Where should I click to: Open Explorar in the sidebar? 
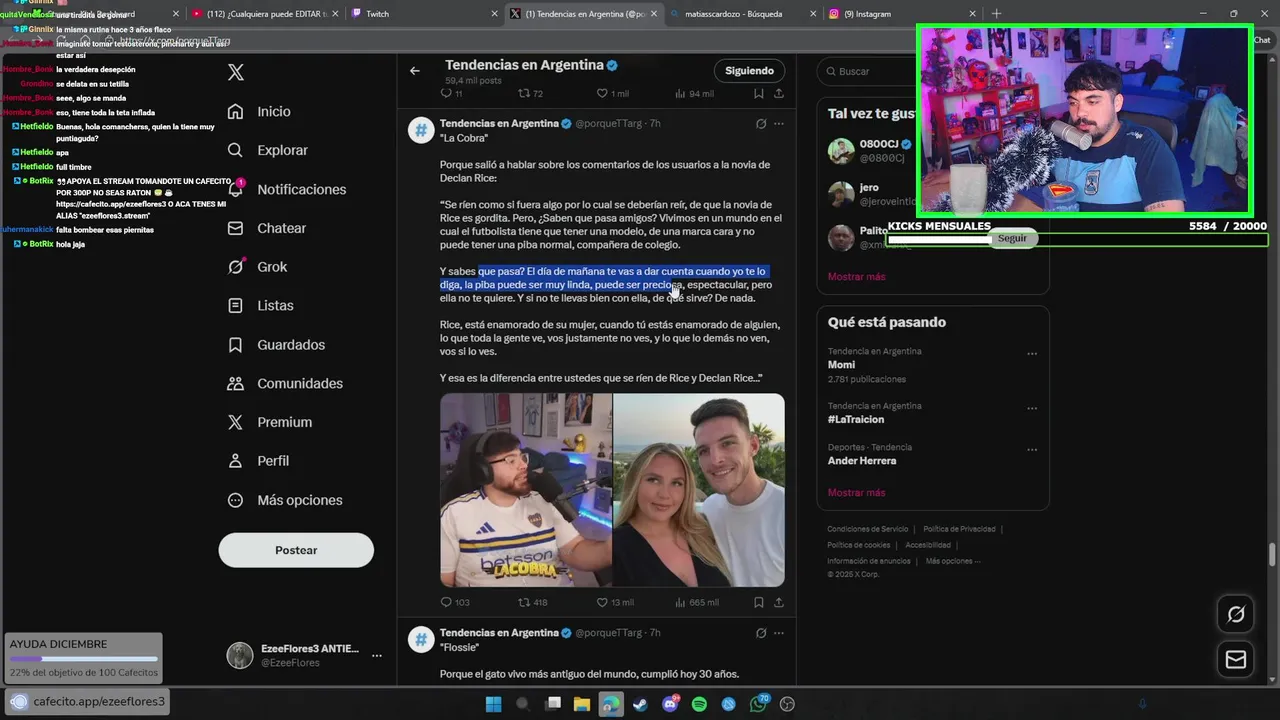pyautogui.click(x=267, y=150)
